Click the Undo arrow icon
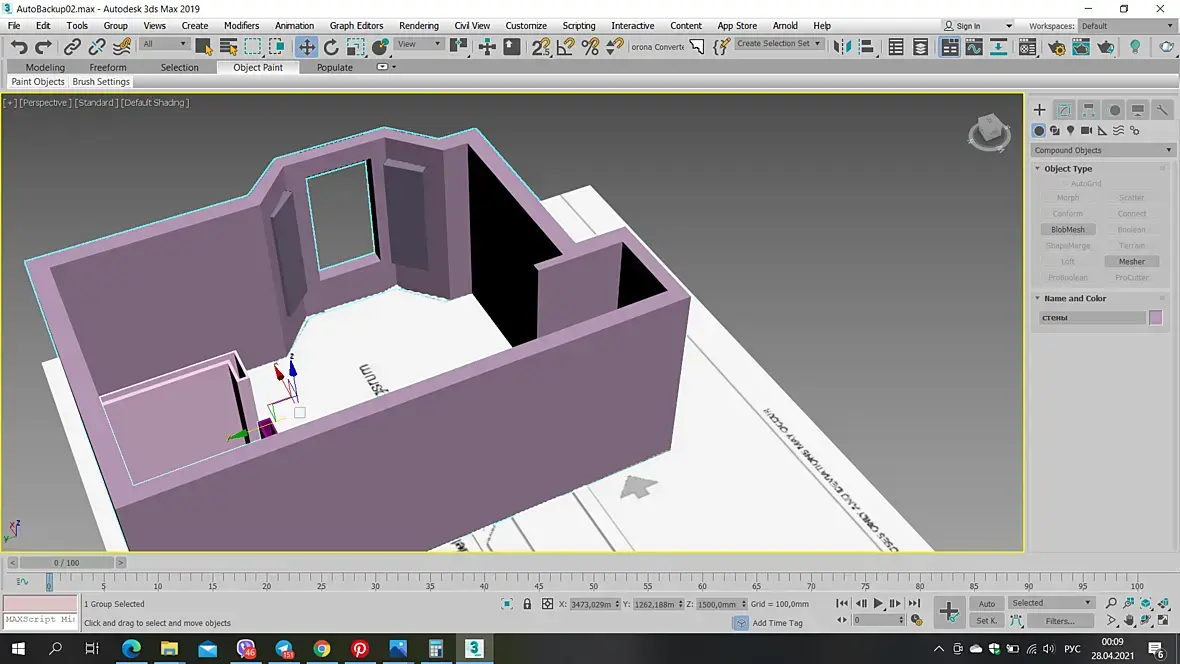Image resolution: width=1180 pixels, height=664 pixels. 19,47
